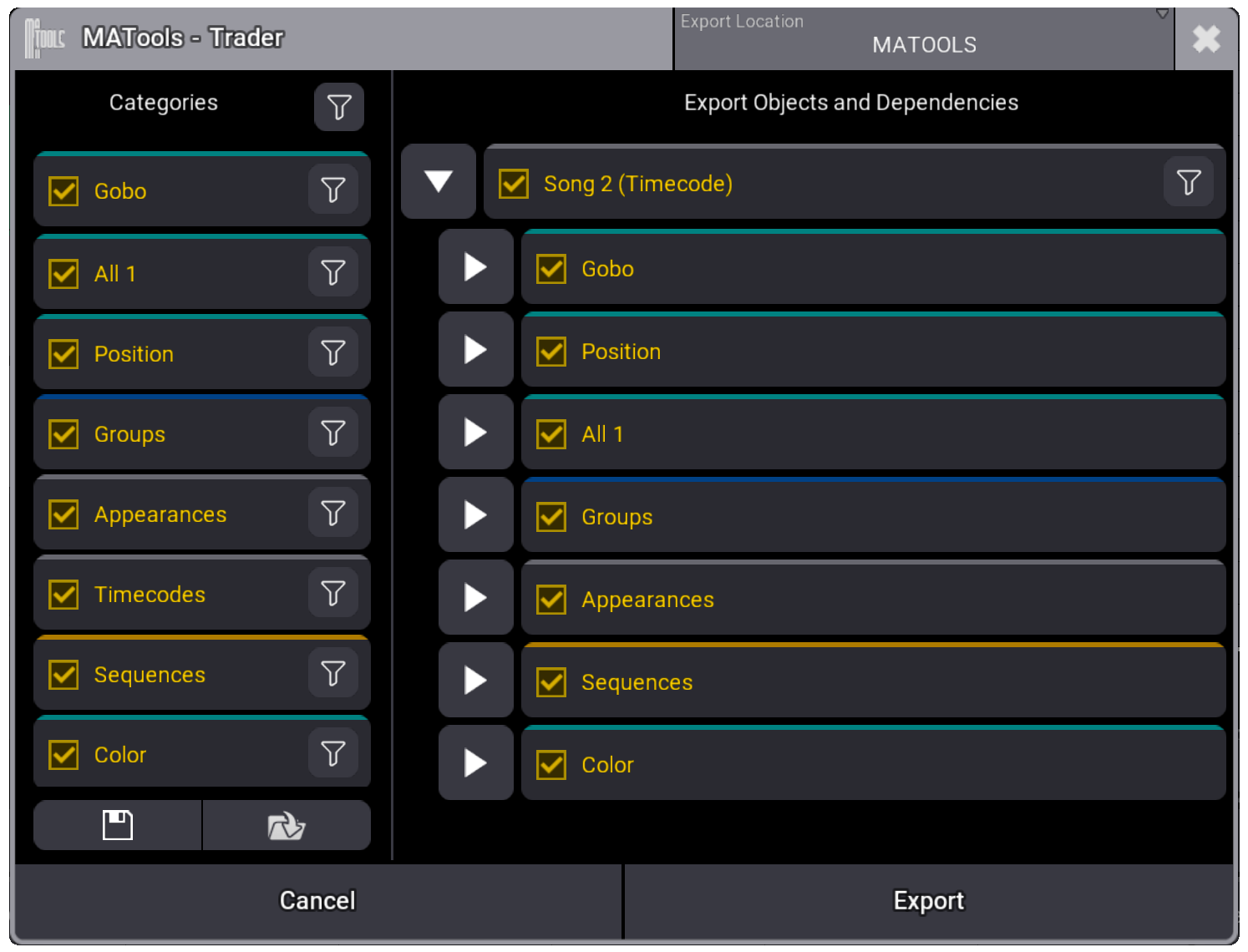Uncheck Sequences under Song 2 dependencies
This screenshot has height=952, width=1248.
pyautogui.click(x=551, y=682)
